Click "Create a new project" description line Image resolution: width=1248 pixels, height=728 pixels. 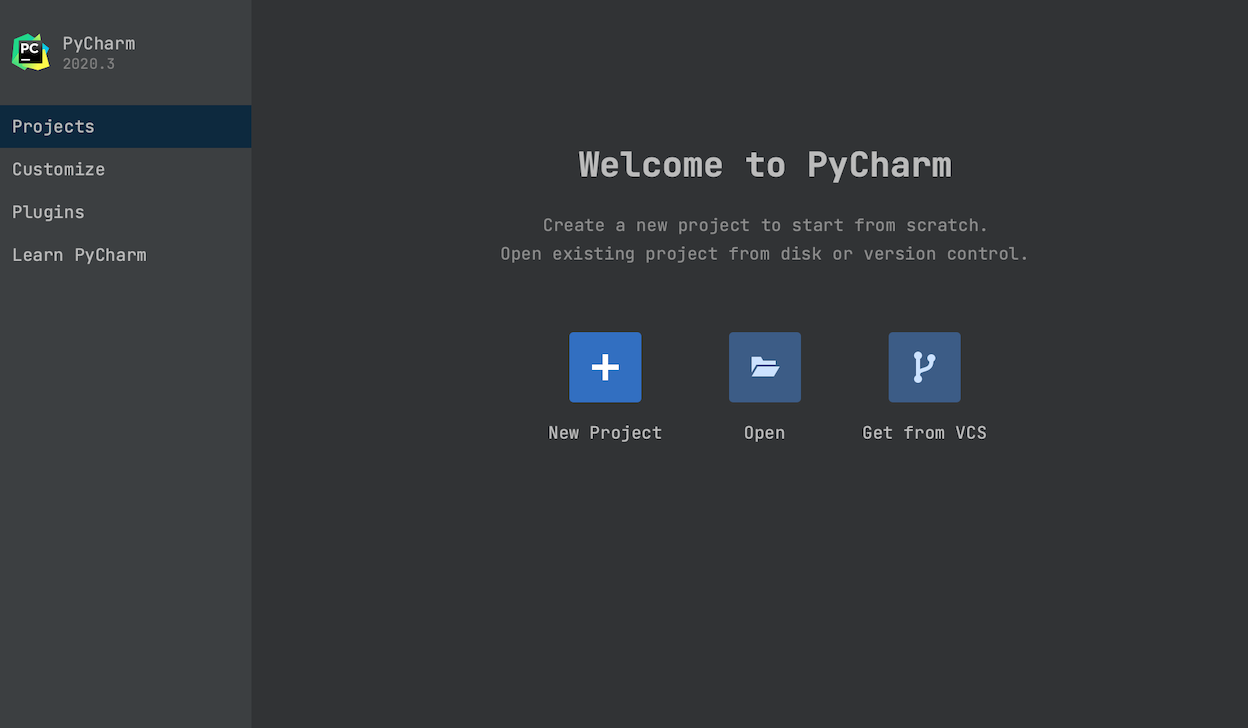tap(765, 225)
